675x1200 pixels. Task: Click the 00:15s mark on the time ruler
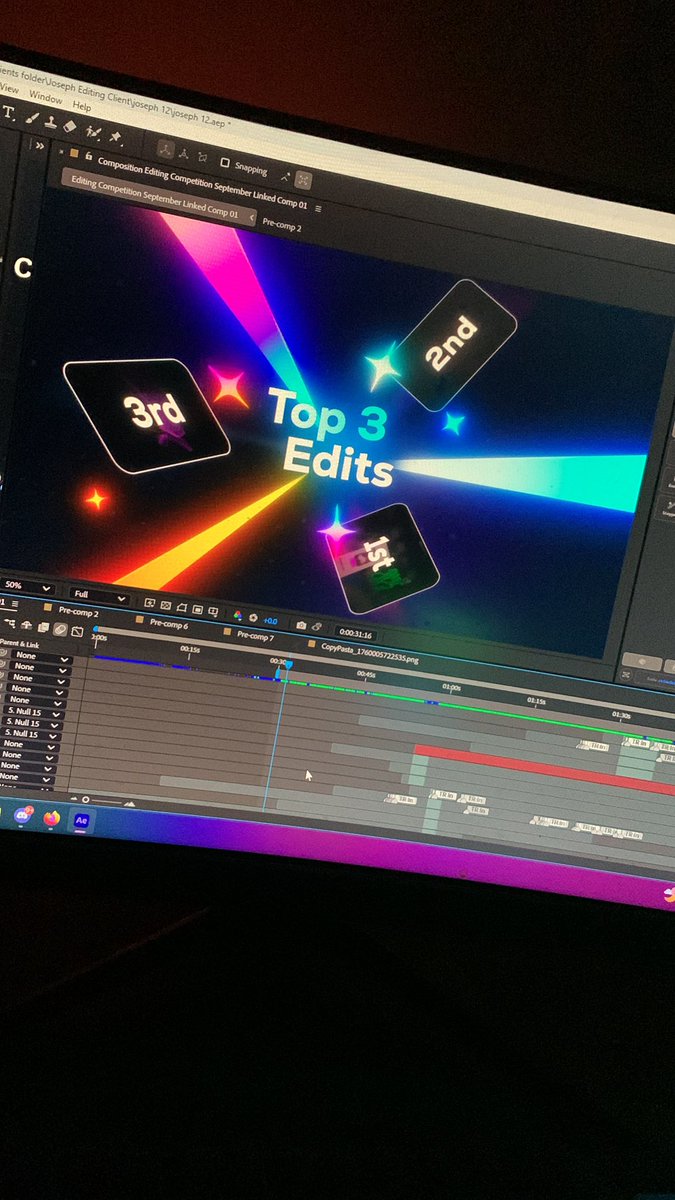190,650
